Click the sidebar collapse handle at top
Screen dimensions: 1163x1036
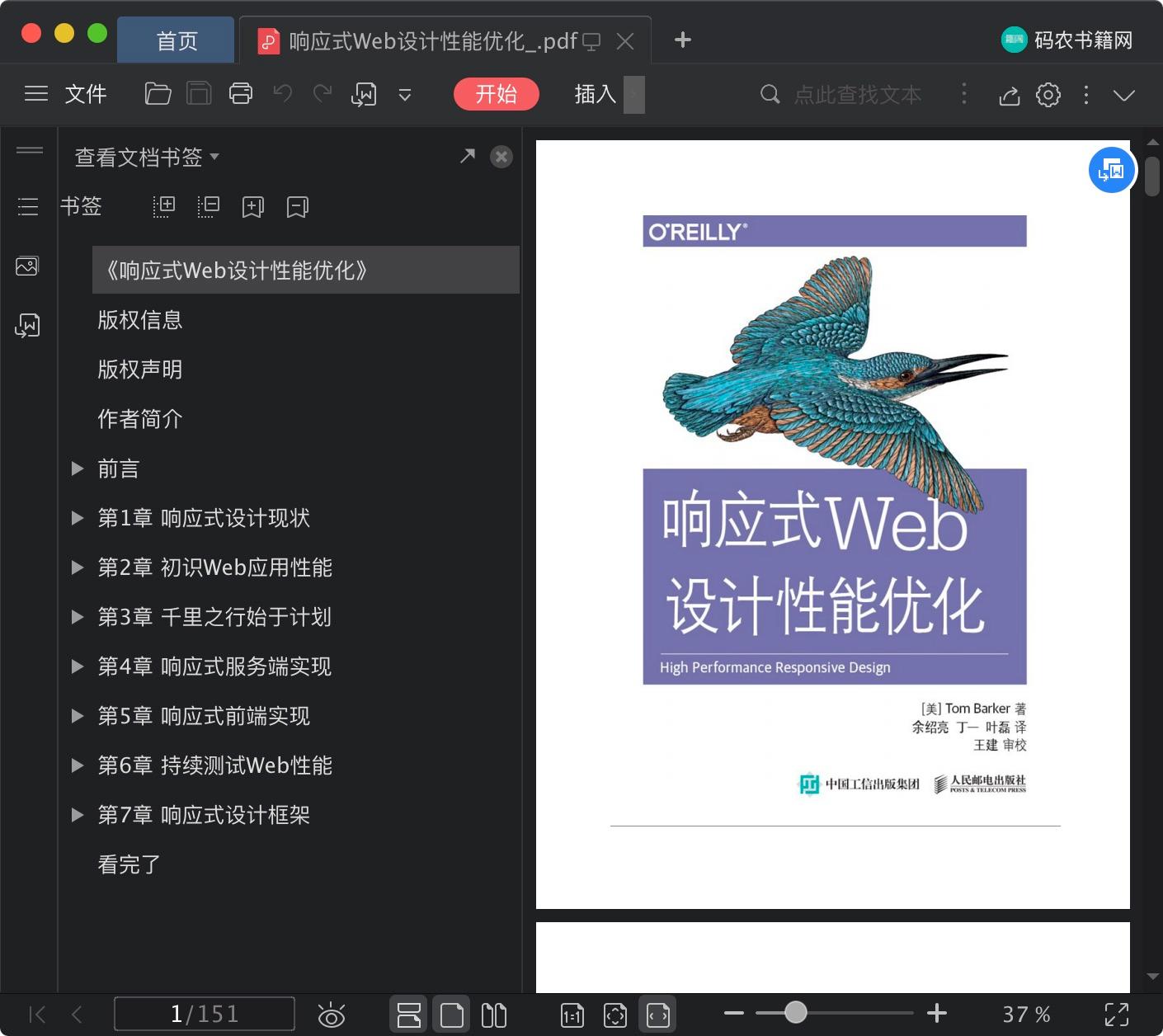(x=30, y=150)
